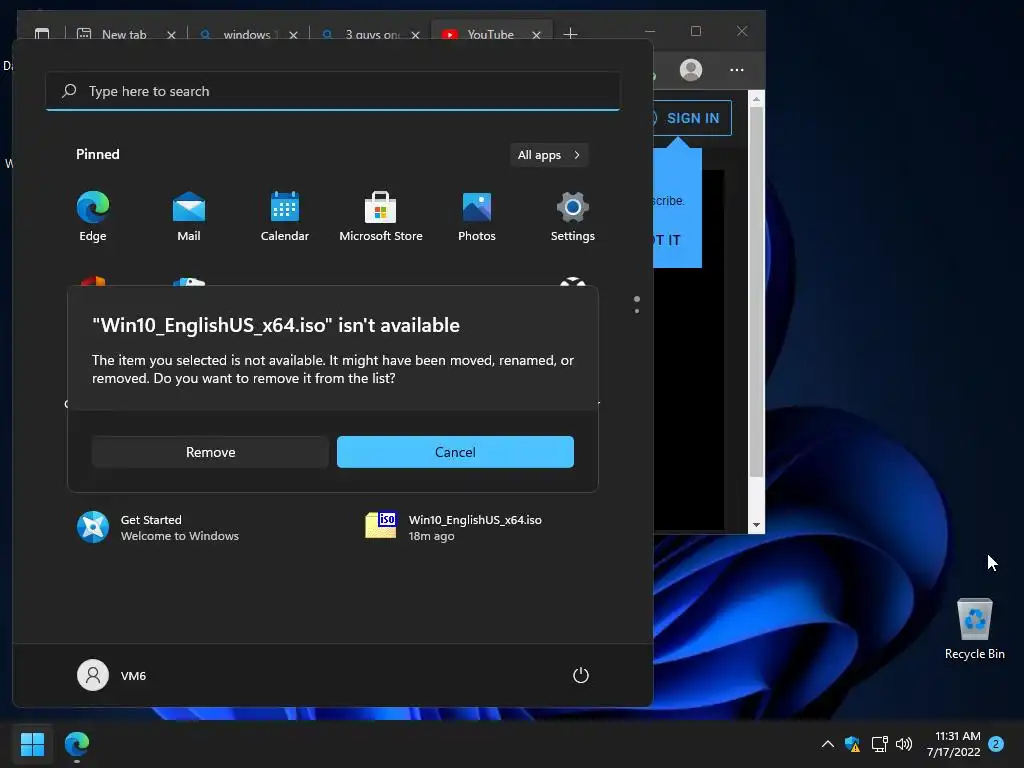
Task: Open the network tray icon
Action: (880, 744)
